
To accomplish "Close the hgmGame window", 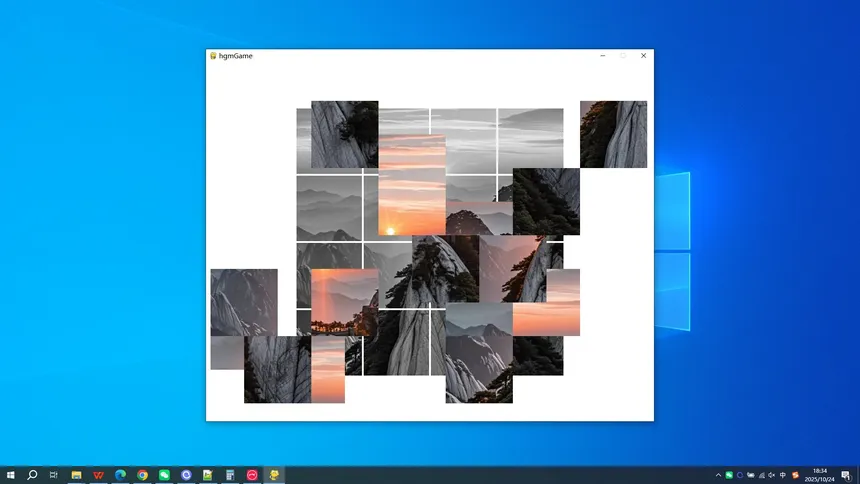I will point(643,56).
